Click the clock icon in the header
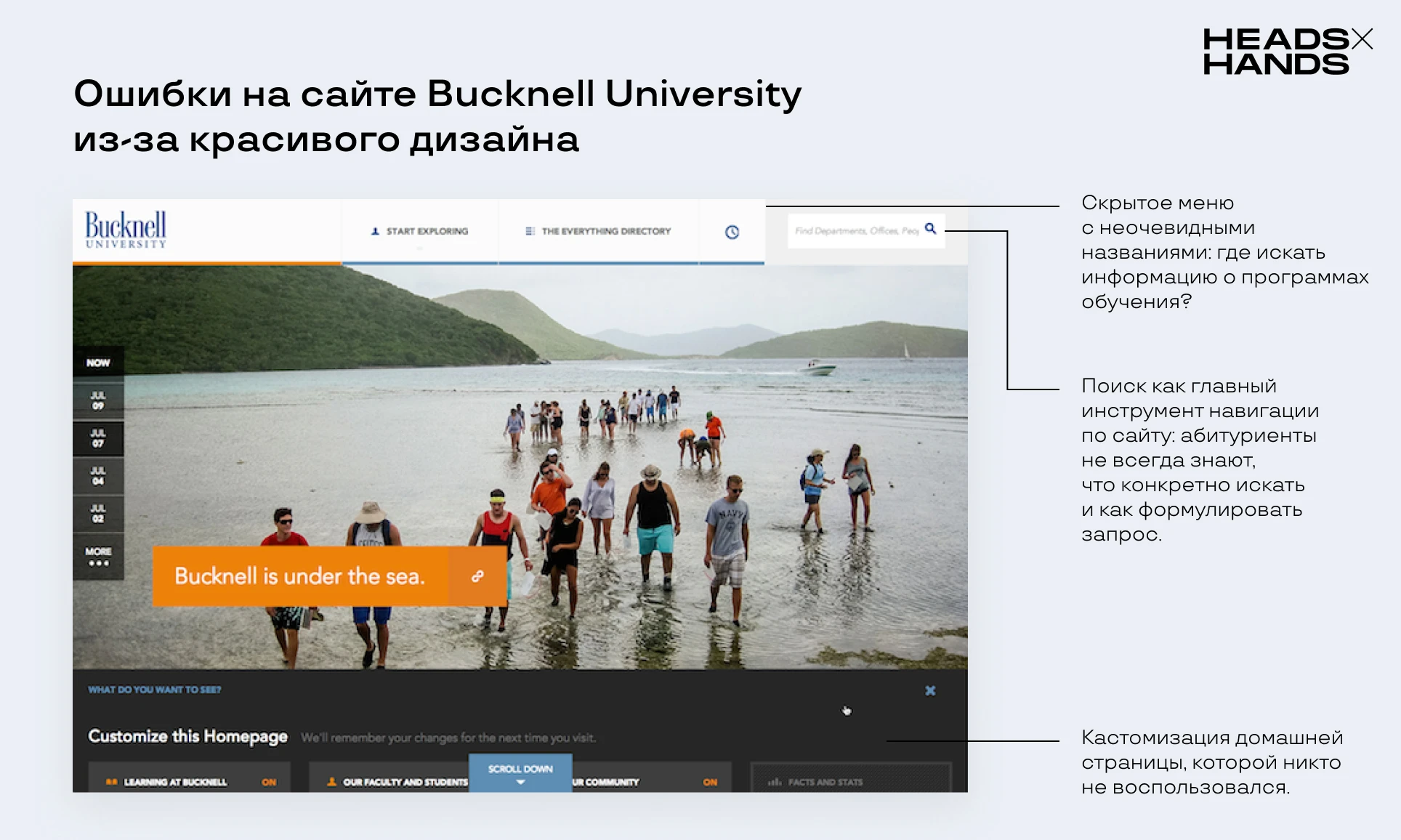The height and width of the screenshot is (840, 1401). point(732,232)
